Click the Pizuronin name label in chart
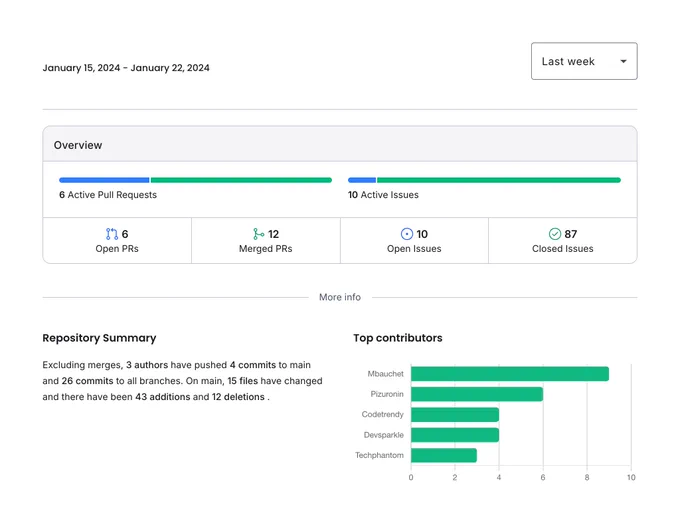The height and width of the screenshot is (527, 680). (x=387, y=394)
